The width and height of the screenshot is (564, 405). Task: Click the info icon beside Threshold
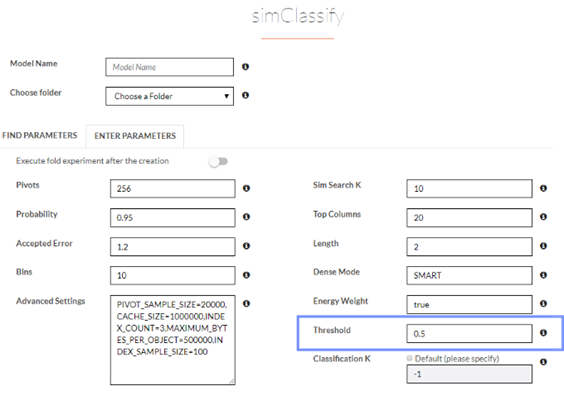pos(543,333)
